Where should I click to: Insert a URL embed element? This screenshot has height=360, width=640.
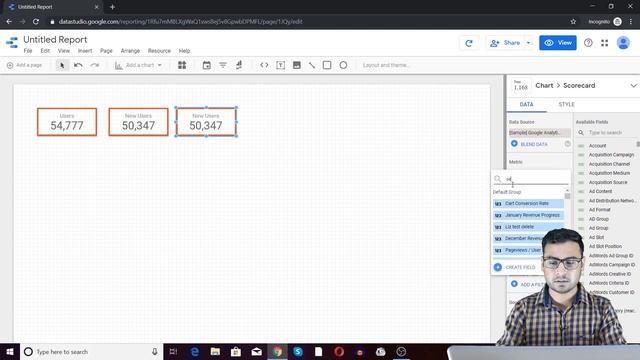[264, 65]
